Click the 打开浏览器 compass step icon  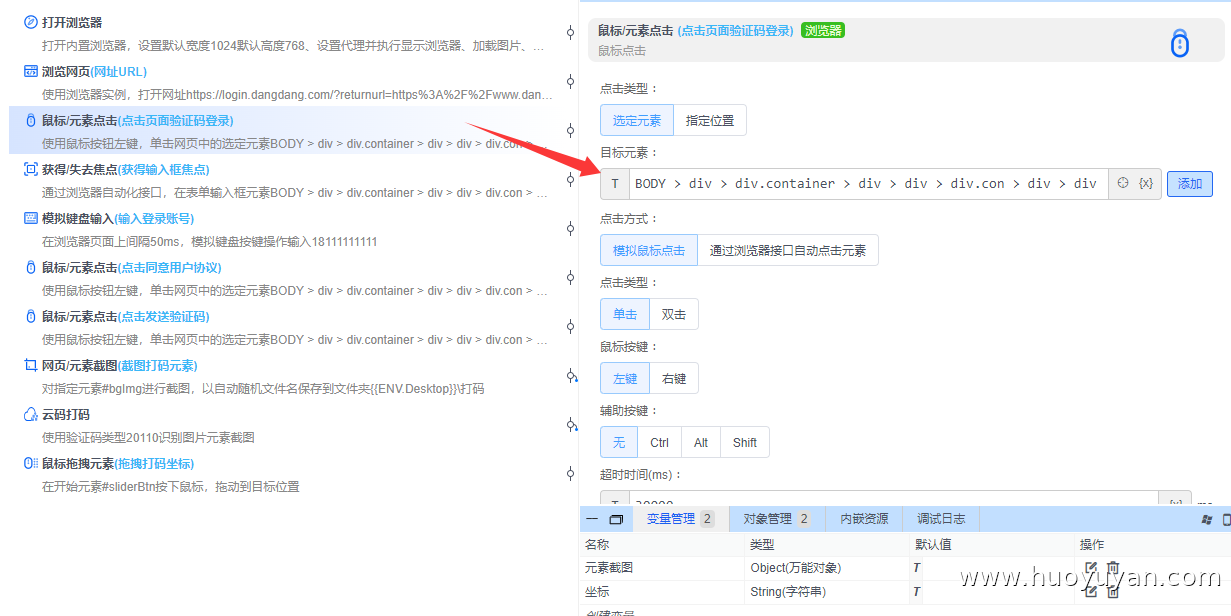(30, 22)
